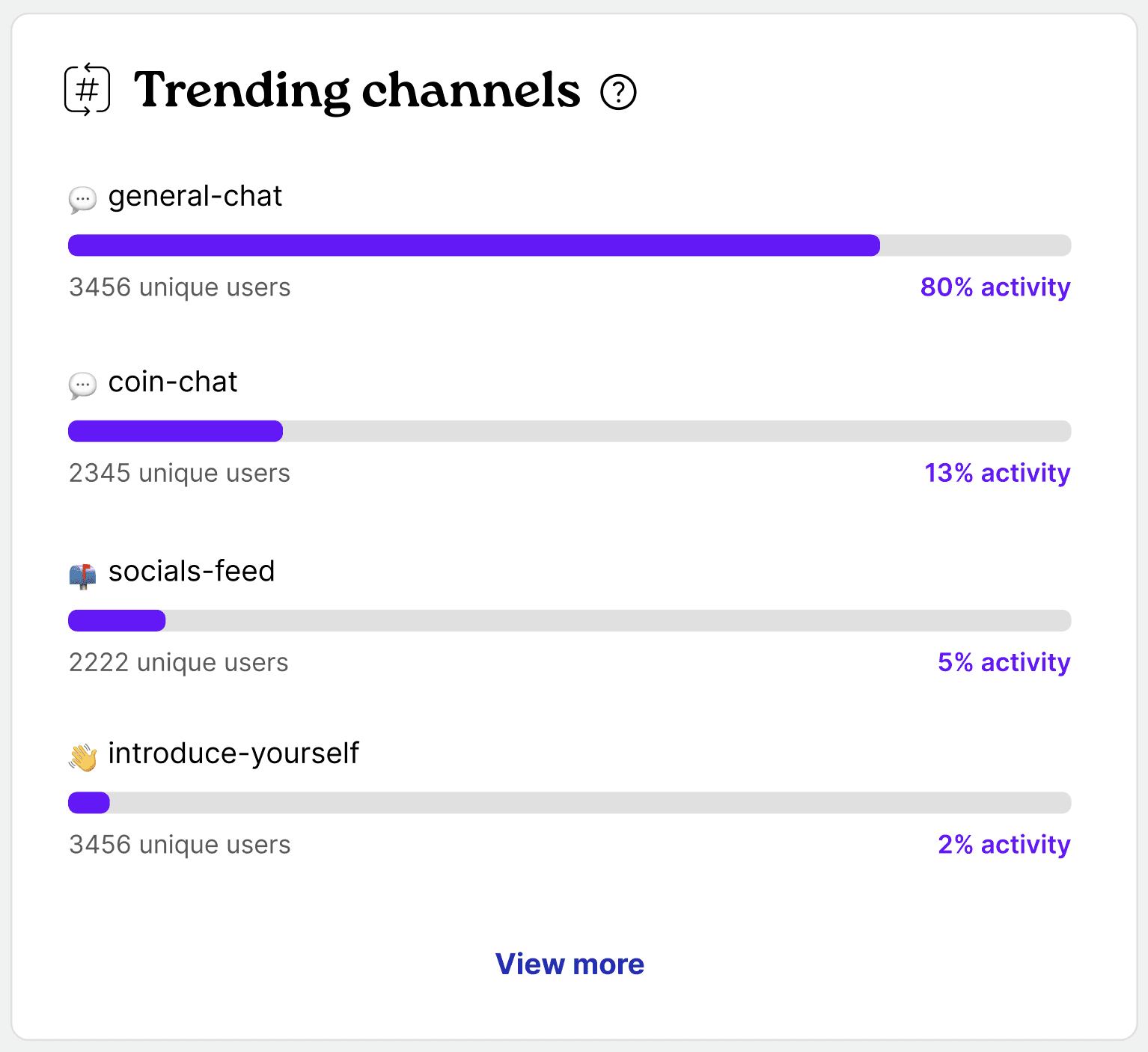Click the 5% activity label for socials-feed
The image size is (1148, 1052).
pyautogui.click(x=1004, y=662)
